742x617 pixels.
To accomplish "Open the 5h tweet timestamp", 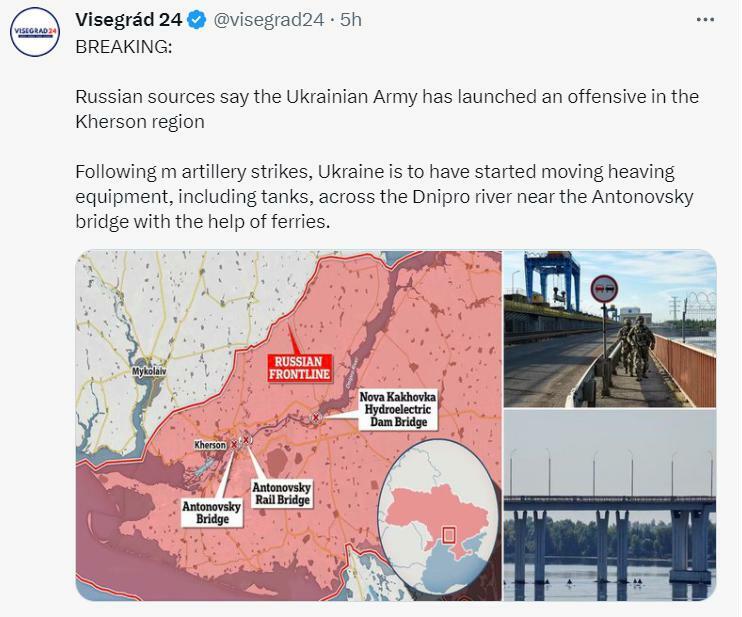I will tap(351, 20).
